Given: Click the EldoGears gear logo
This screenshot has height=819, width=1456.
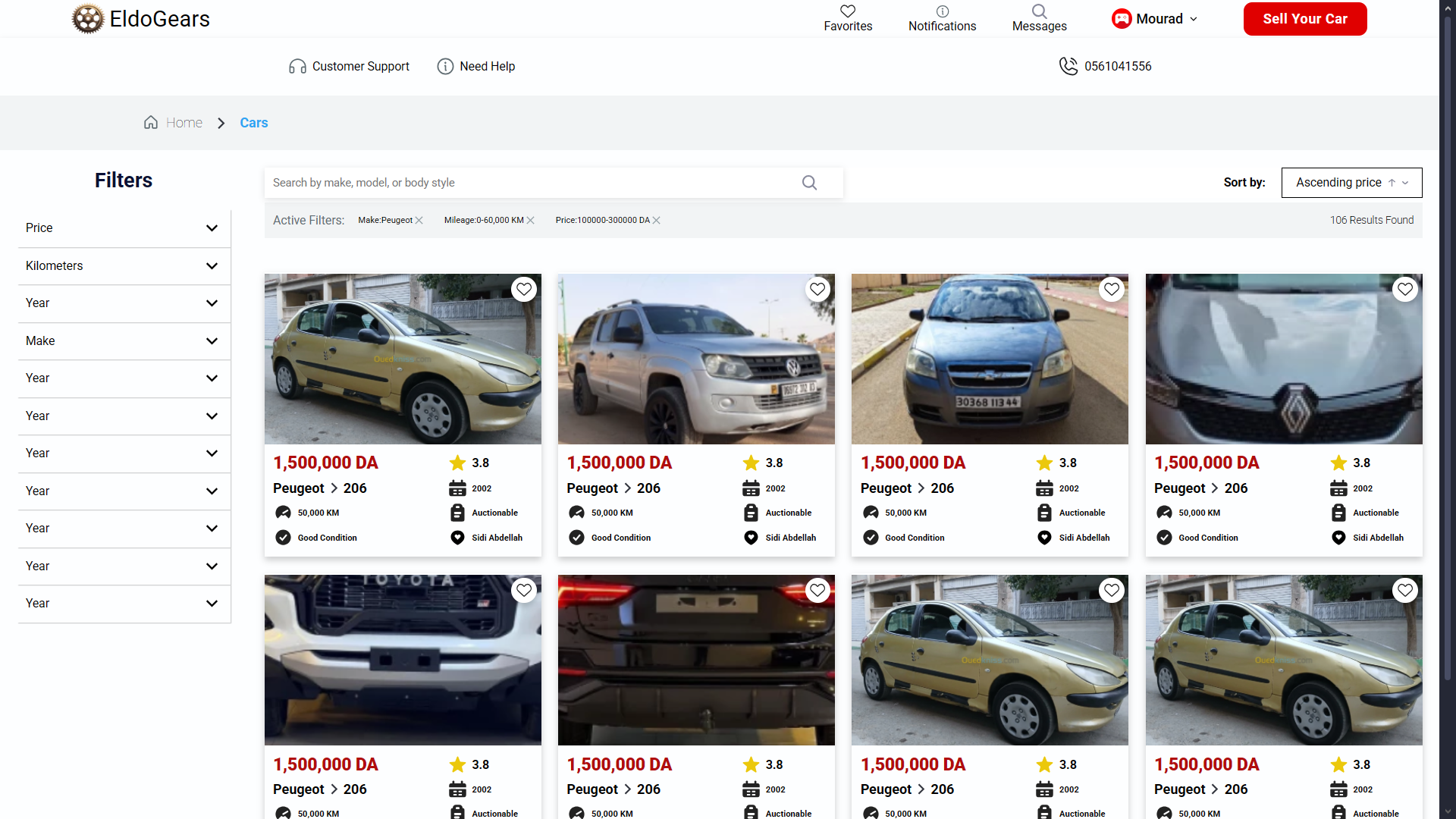Looking at the screenshot, I should pos(88,19).
